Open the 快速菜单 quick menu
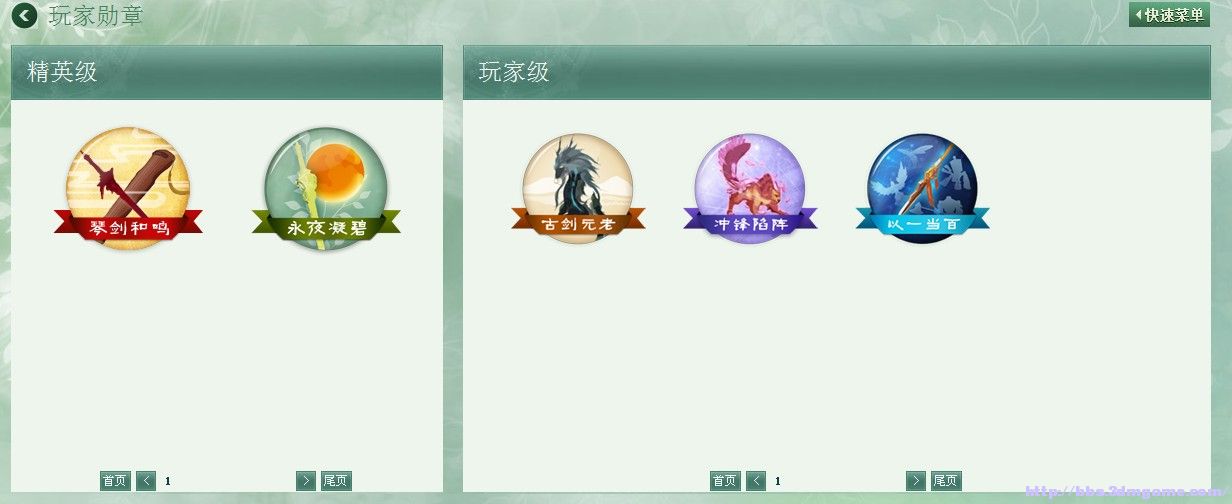This screenshot has height=504, width=1232. [1169, 15]
